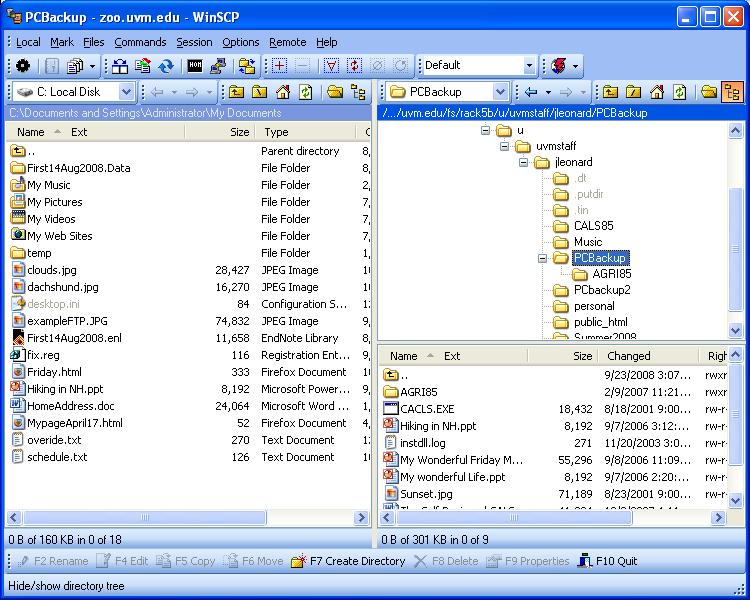
Task: Click the saved sessions icon
Action: [559, 66]
